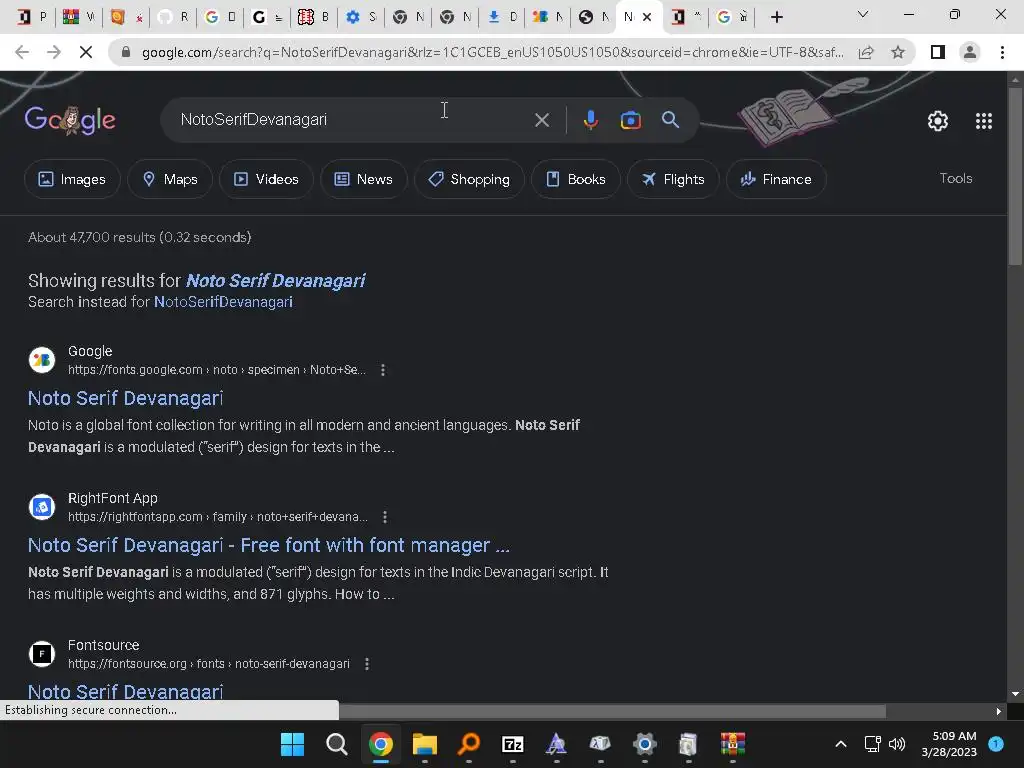The image size is (1024, 768).
Task: Click the horizontal scrollbar at page bottom
Action: pos(613,711)
